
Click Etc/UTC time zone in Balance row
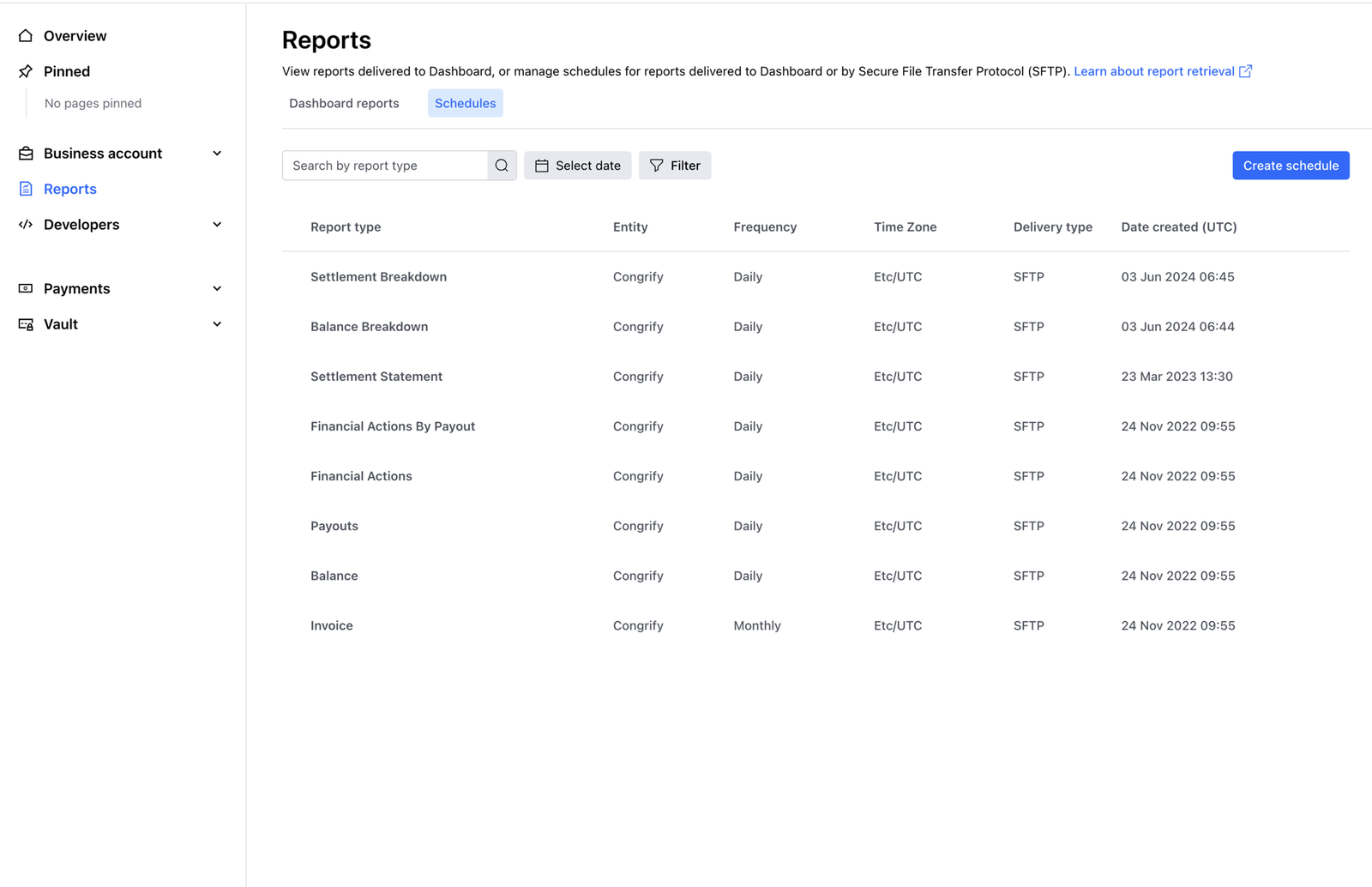[898, 576]
